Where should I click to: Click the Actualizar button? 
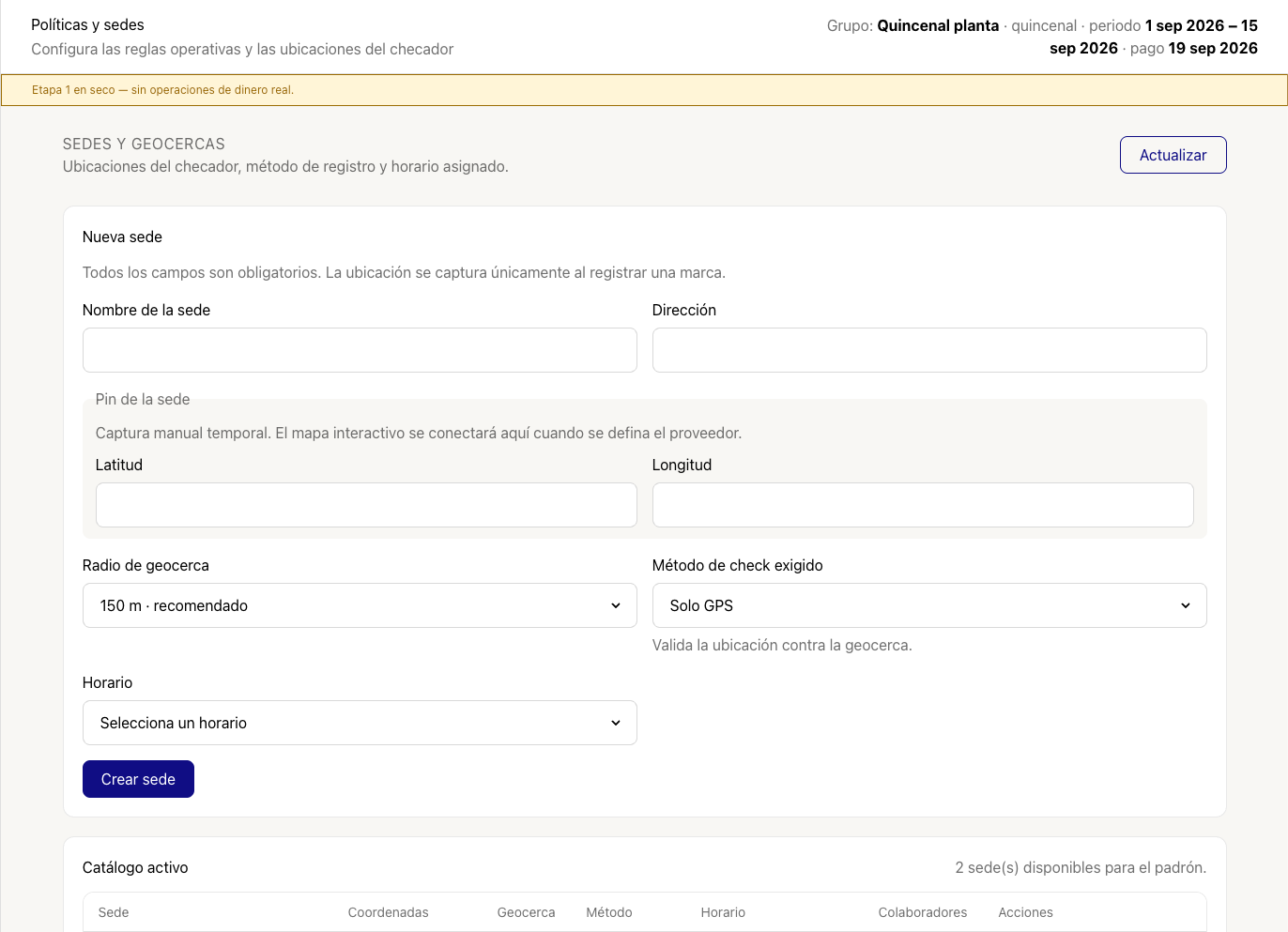click(1173, 155)
